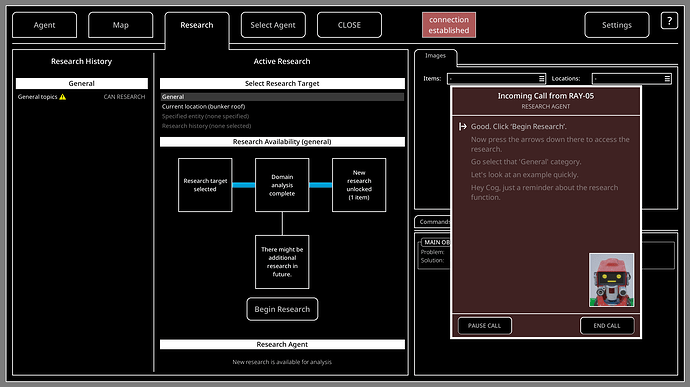690x387 pixels.
Task: Open the Images panel tab
Action: 435,56
